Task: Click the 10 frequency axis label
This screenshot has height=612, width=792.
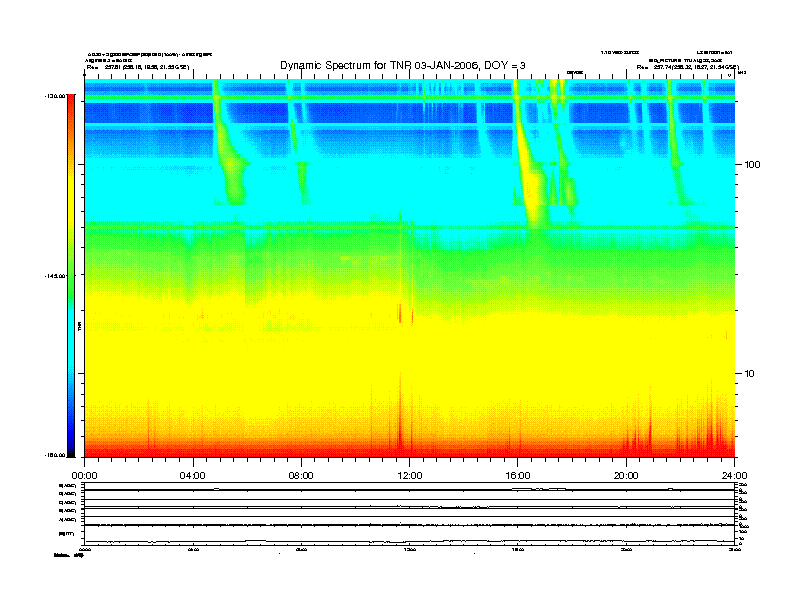Action: 749,374
